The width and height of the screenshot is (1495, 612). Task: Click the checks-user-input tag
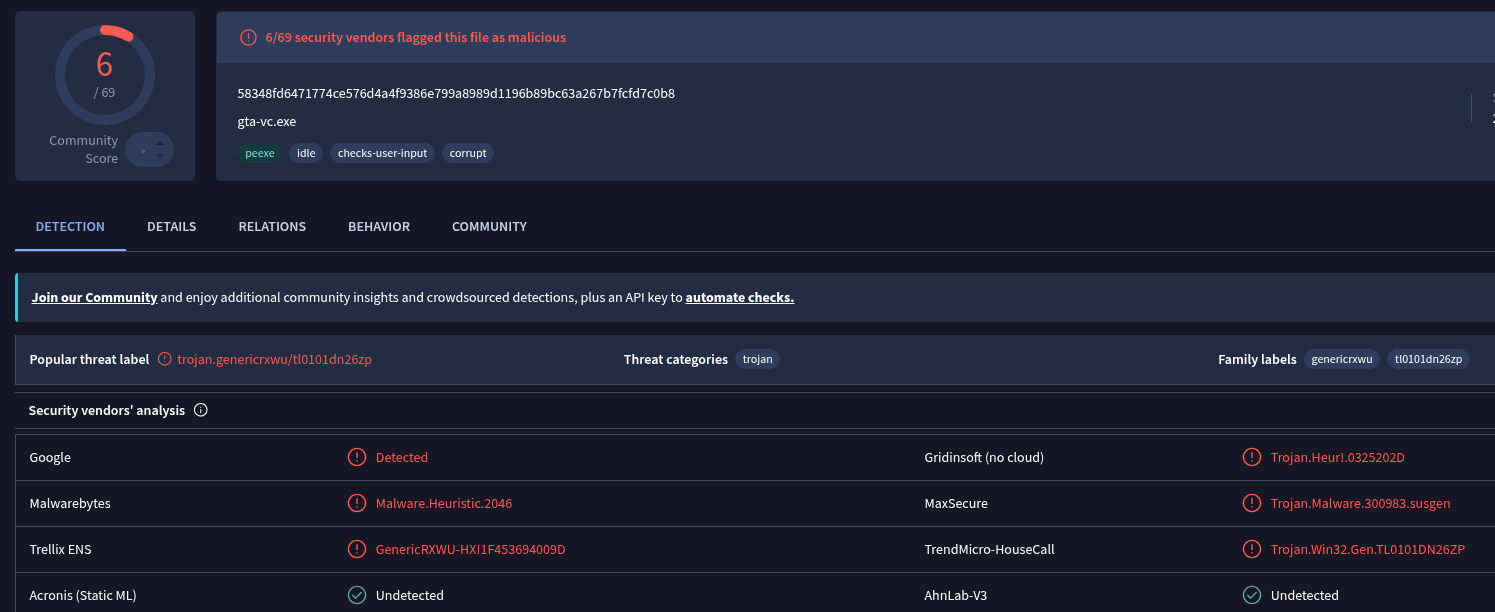click(382, 153)
